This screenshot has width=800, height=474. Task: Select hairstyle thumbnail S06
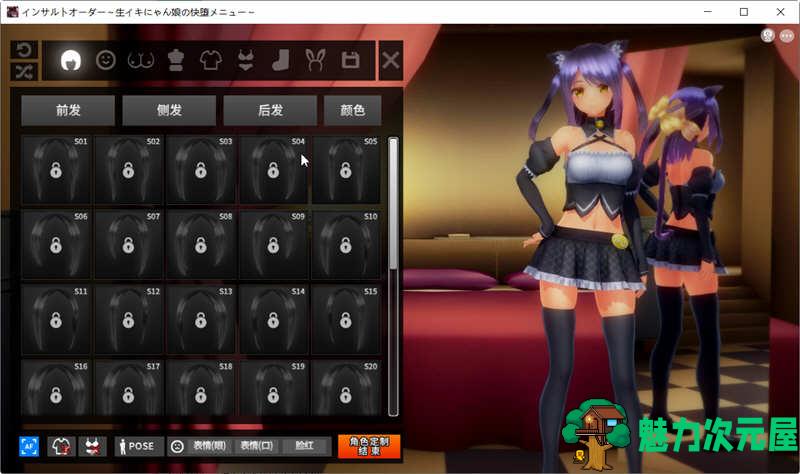[x=56, y=245]
